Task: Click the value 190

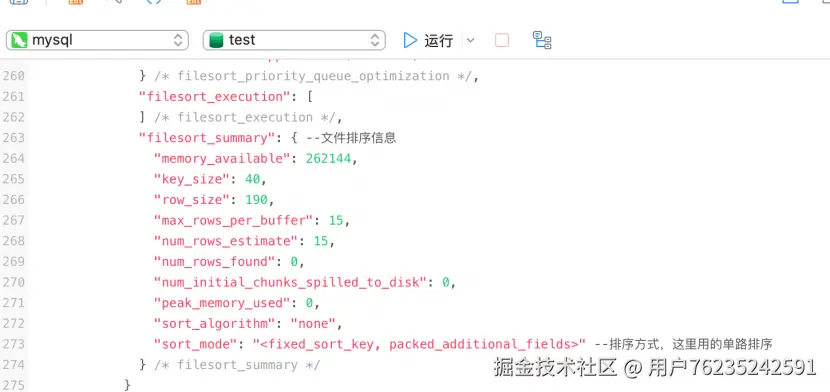Action: pos(256,200)
